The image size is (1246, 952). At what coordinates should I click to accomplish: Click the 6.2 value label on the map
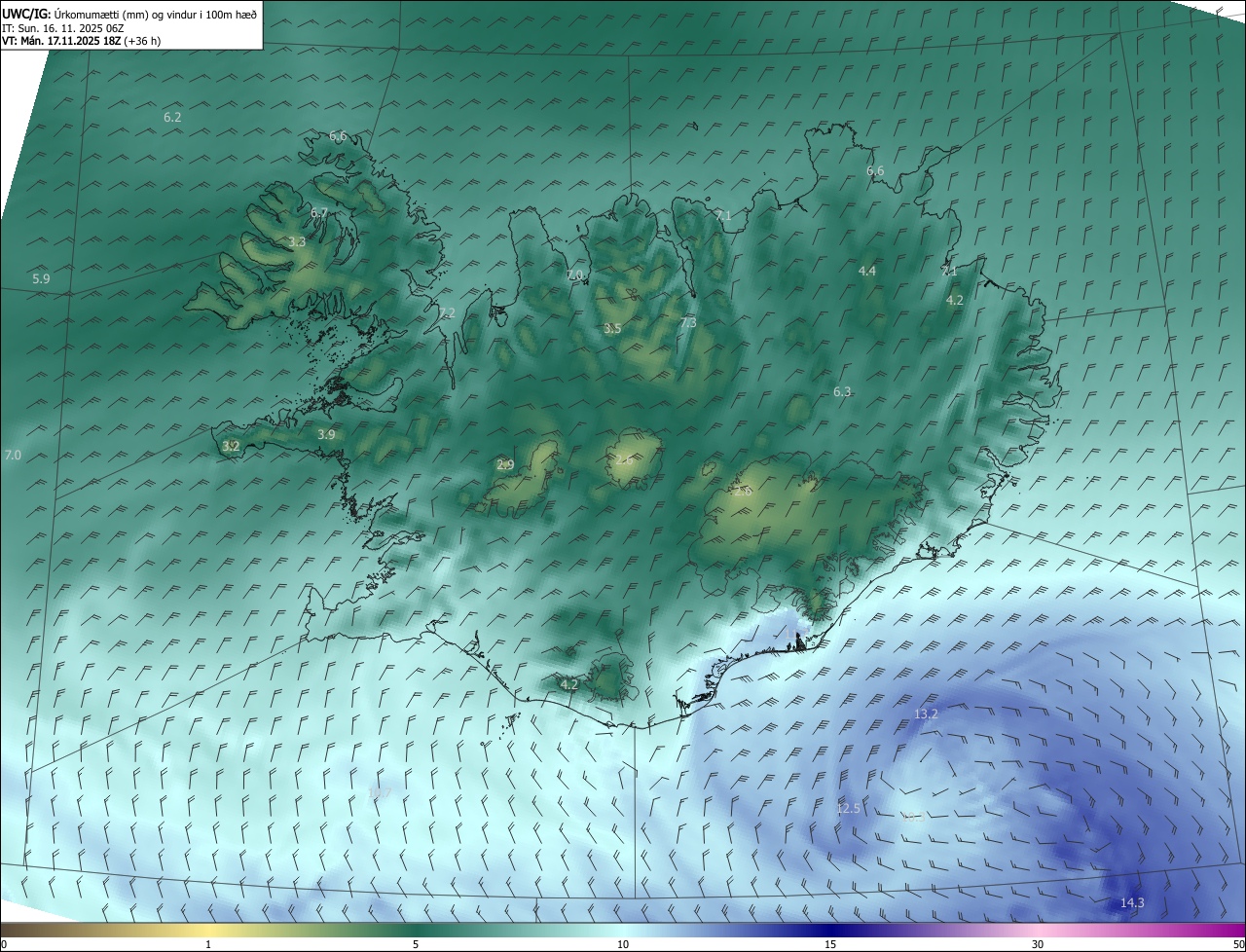point(172,117)
